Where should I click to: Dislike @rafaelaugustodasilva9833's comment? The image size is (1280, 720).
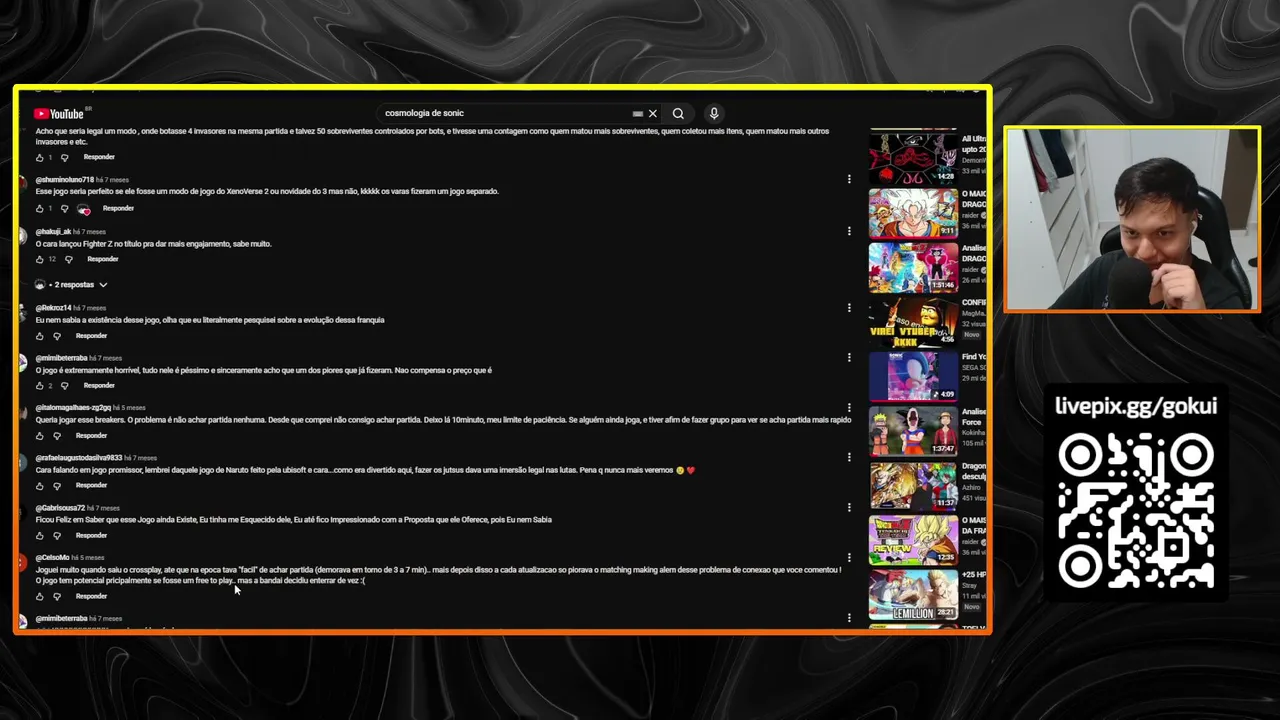[x=57, y=486]
